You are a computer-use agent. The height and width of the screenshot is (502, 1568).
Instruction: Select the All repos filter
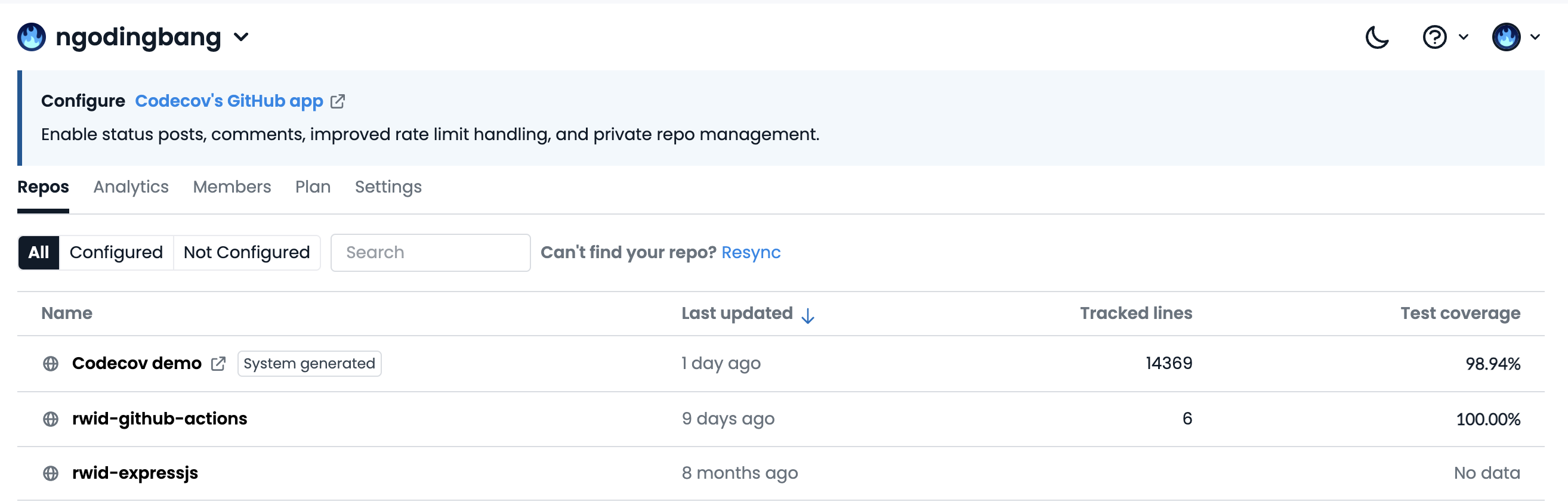pos(39,253)
